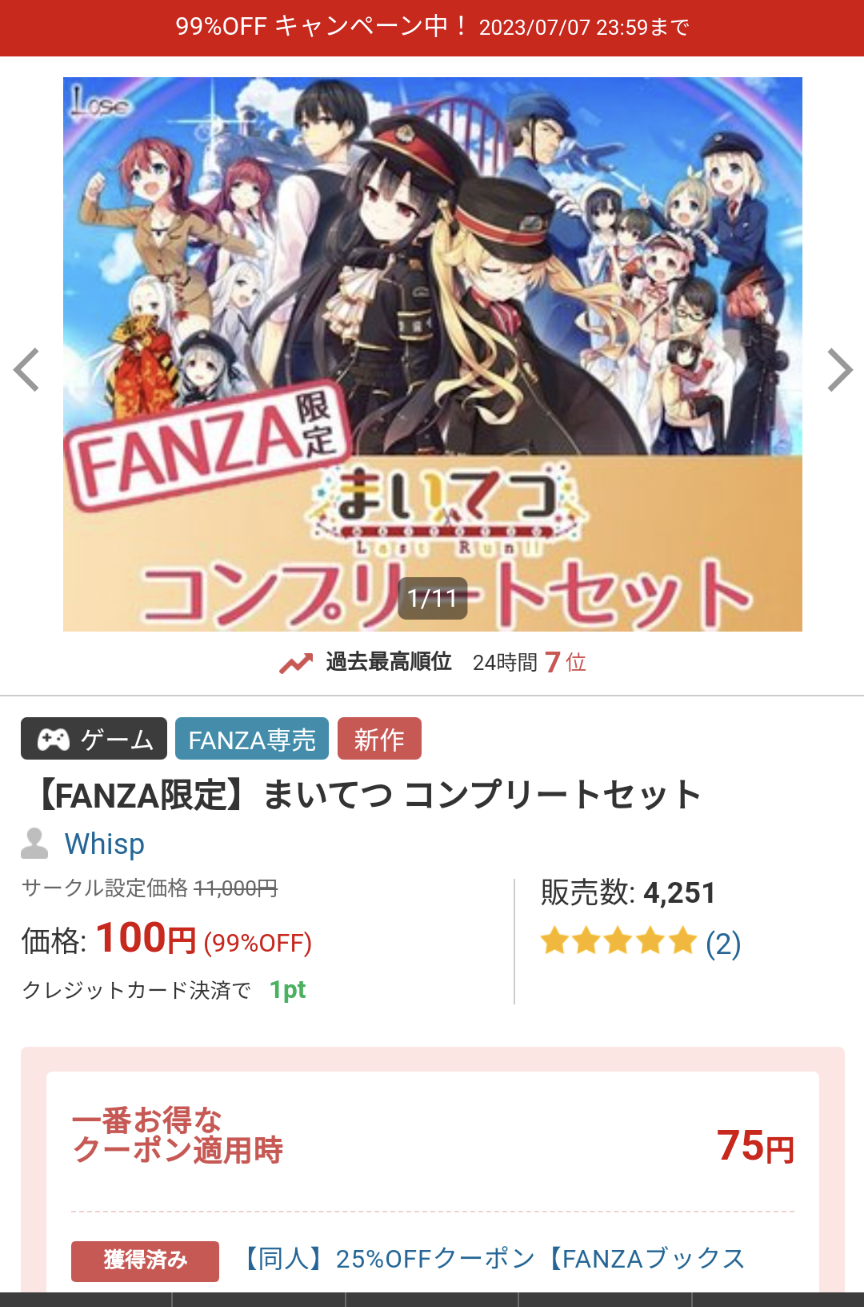Click the 99%OFF campaign banner

click(432, 27)
